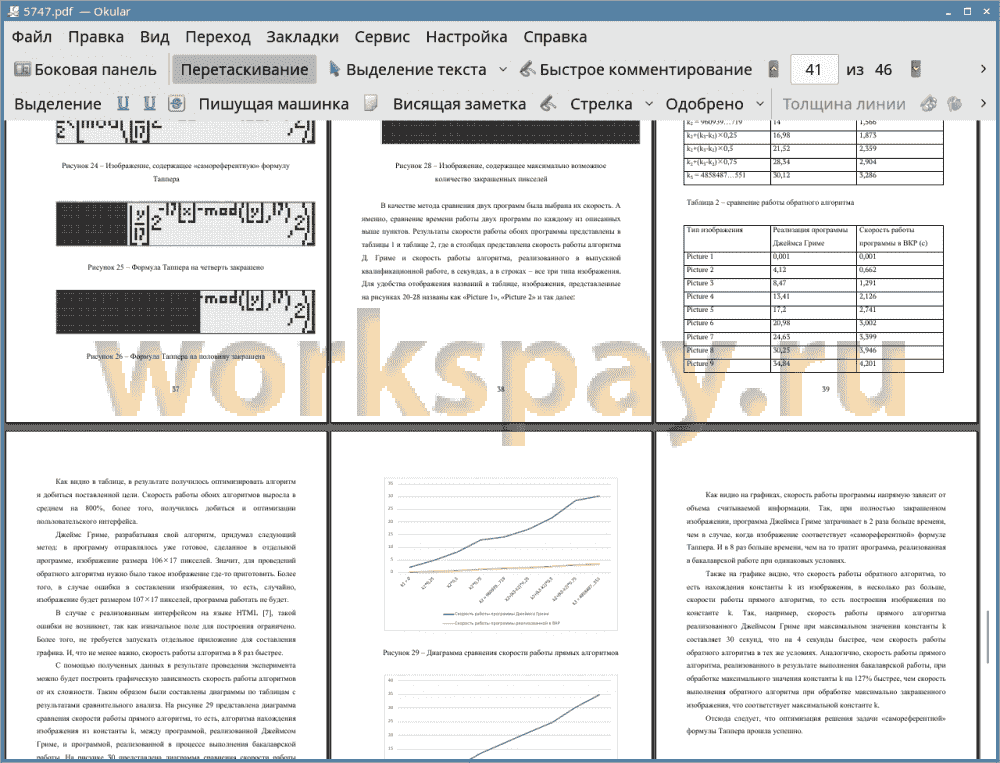Select the Выделение текста tool

tap(408, 70)
